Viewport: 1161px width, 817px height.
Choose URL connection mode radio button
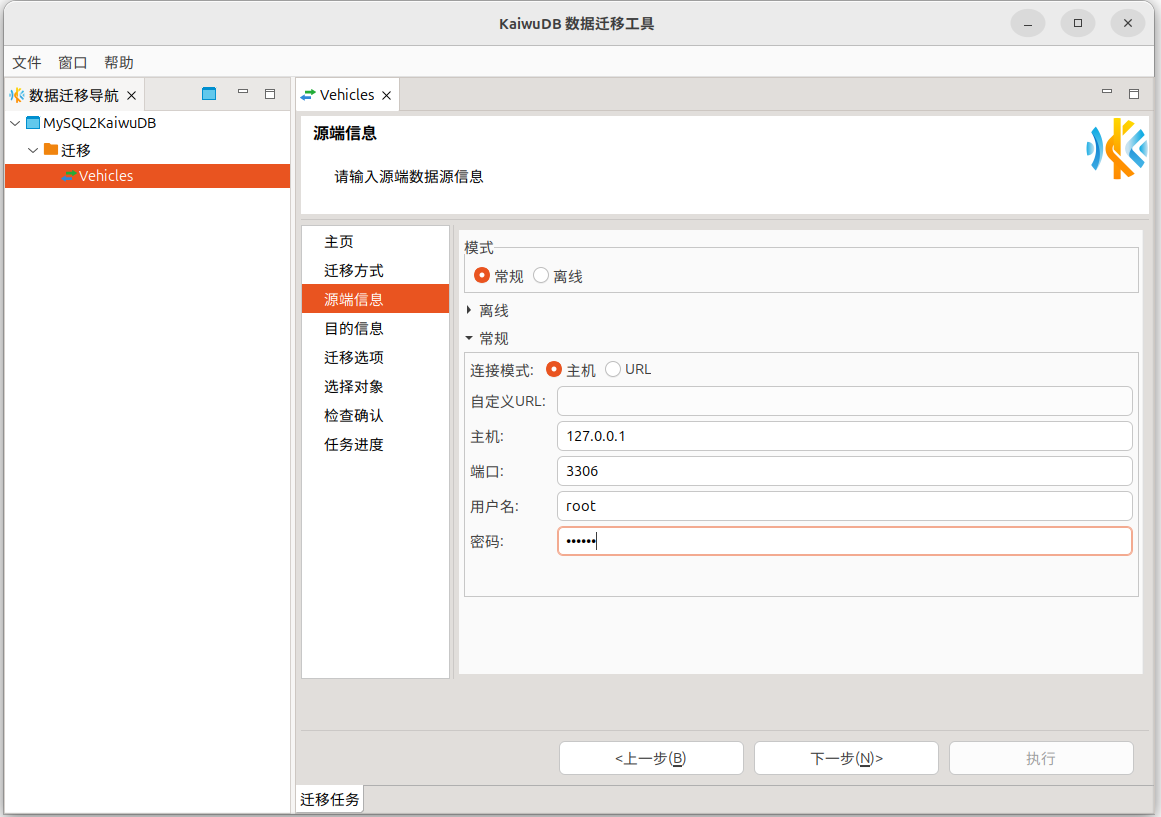(613, 369)
